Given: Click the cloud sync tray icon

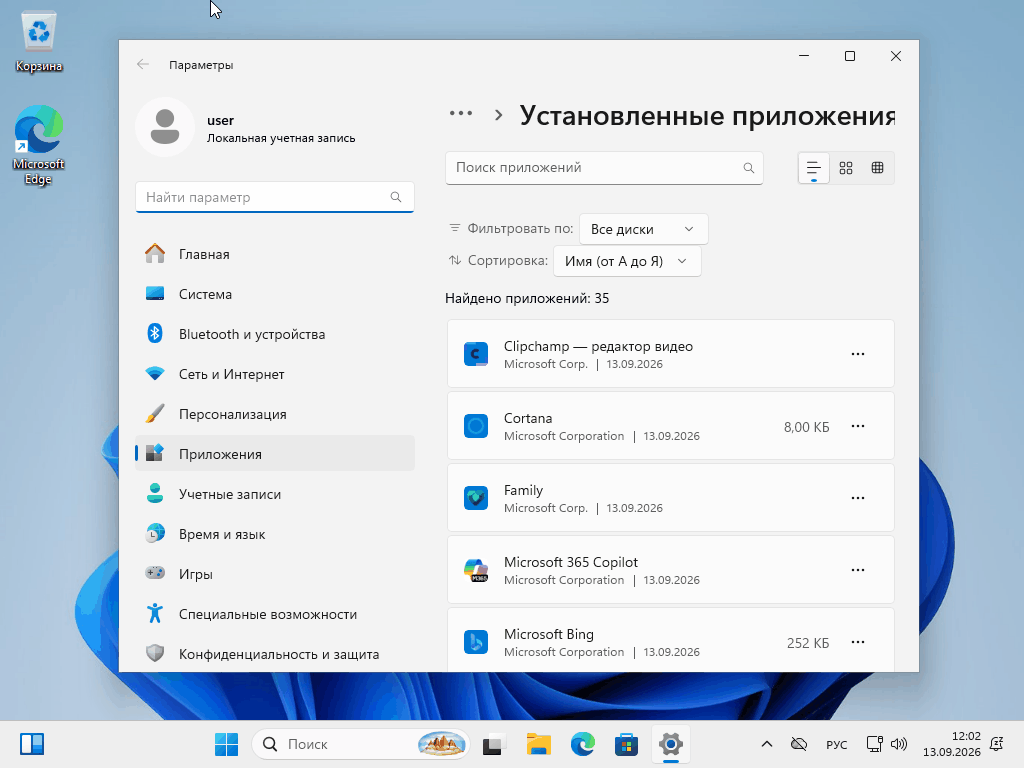Looking at the screenshot, I should click(x=799, y=744).
